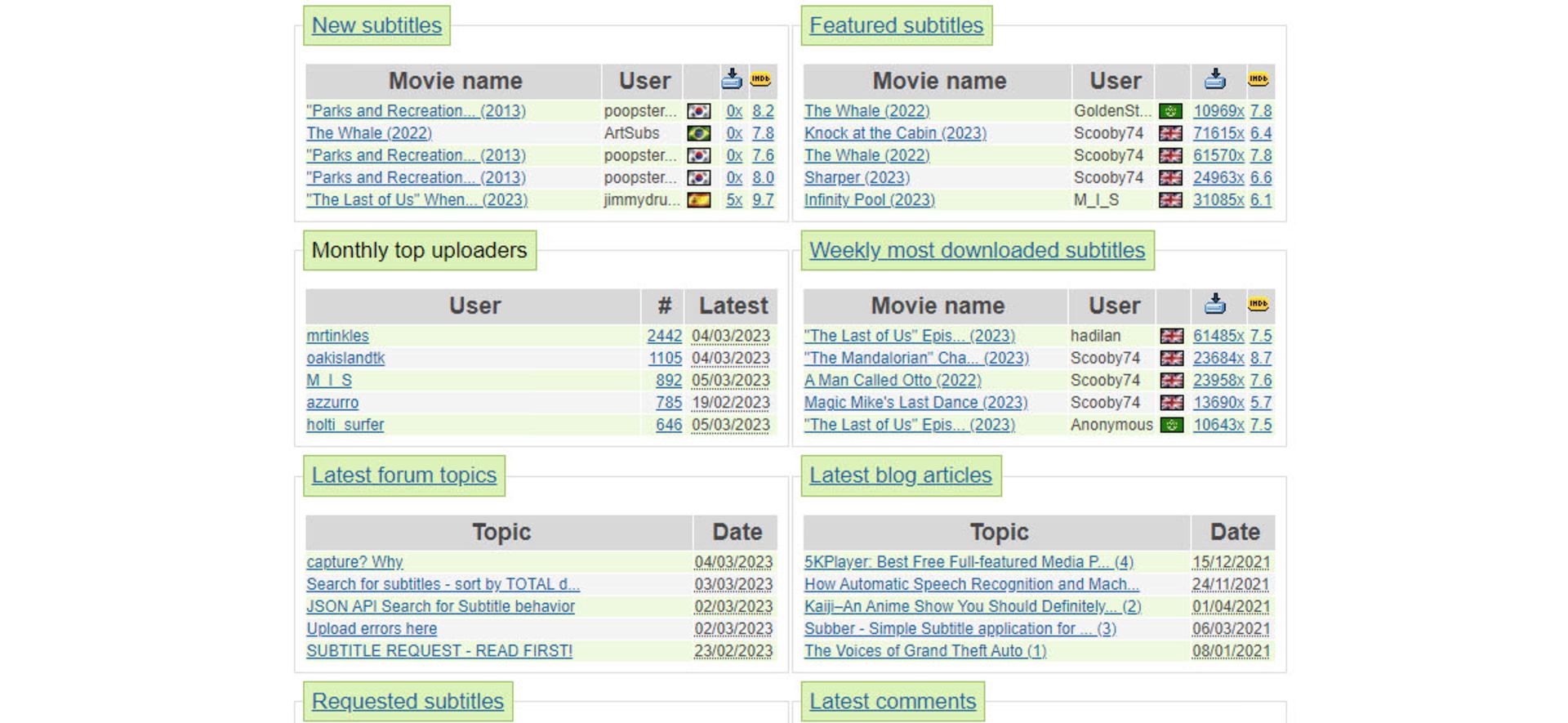This screenshot has height=723, width=1568.
Task: Click the Spanish flag in The Last of Us row
Action: [698, 200]
